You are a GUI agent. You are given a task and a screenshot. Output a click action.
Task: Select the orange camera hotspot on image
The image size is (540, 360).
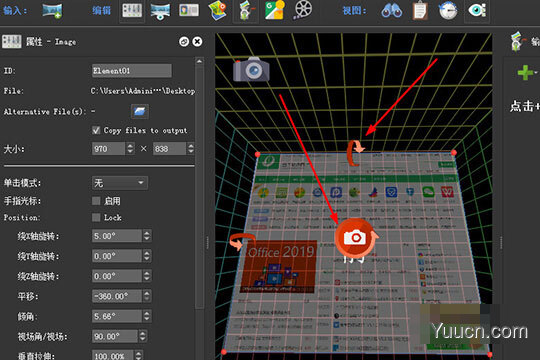point(354,238)
